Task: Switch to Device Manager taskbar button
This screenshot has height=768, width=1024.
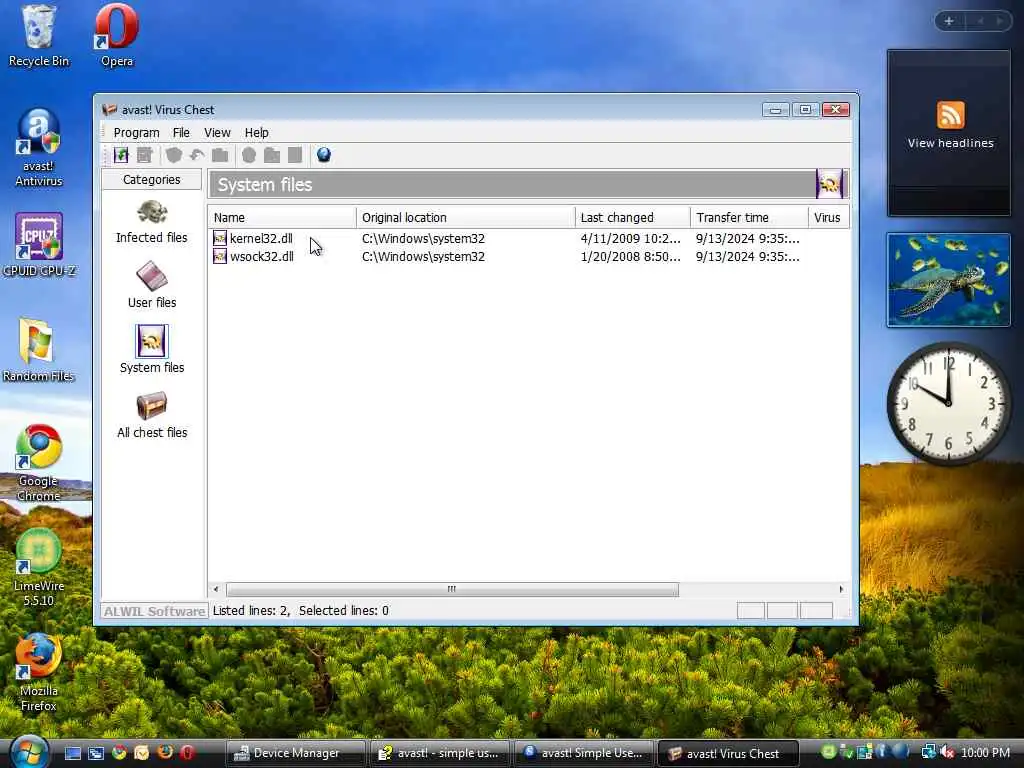Action: pyautogui.click(x=295, y=753)
